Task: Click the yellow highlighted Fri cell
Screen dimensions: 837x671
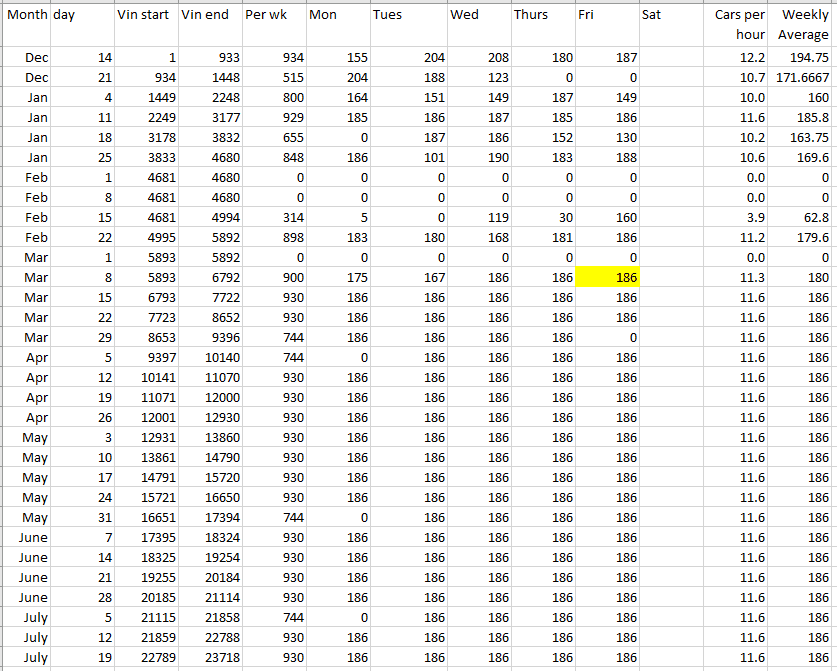Action: click(607, 278)
